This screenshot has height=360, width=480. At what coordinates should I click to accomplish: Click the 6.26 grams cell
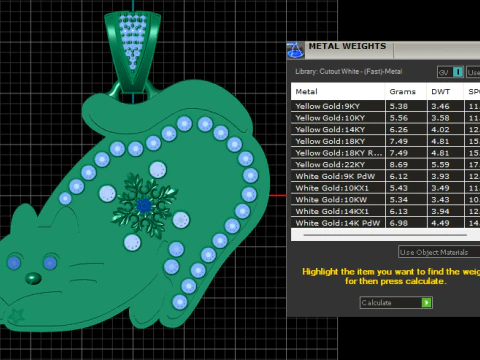coord(406,129)
